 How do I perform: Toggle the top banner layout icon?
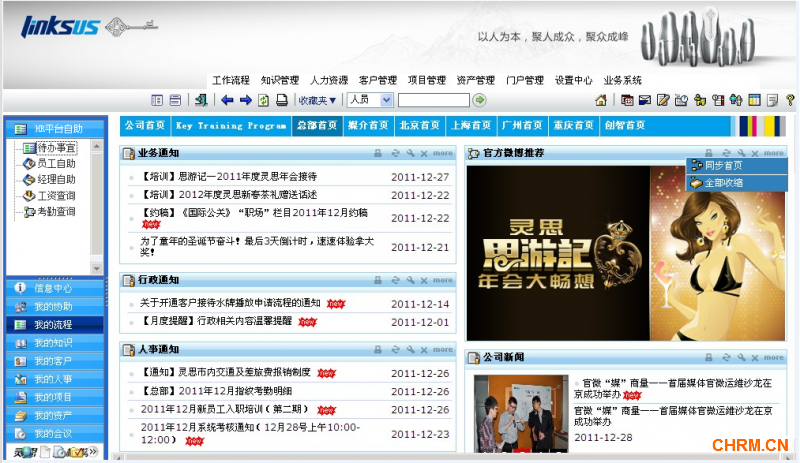coord(175,100)
